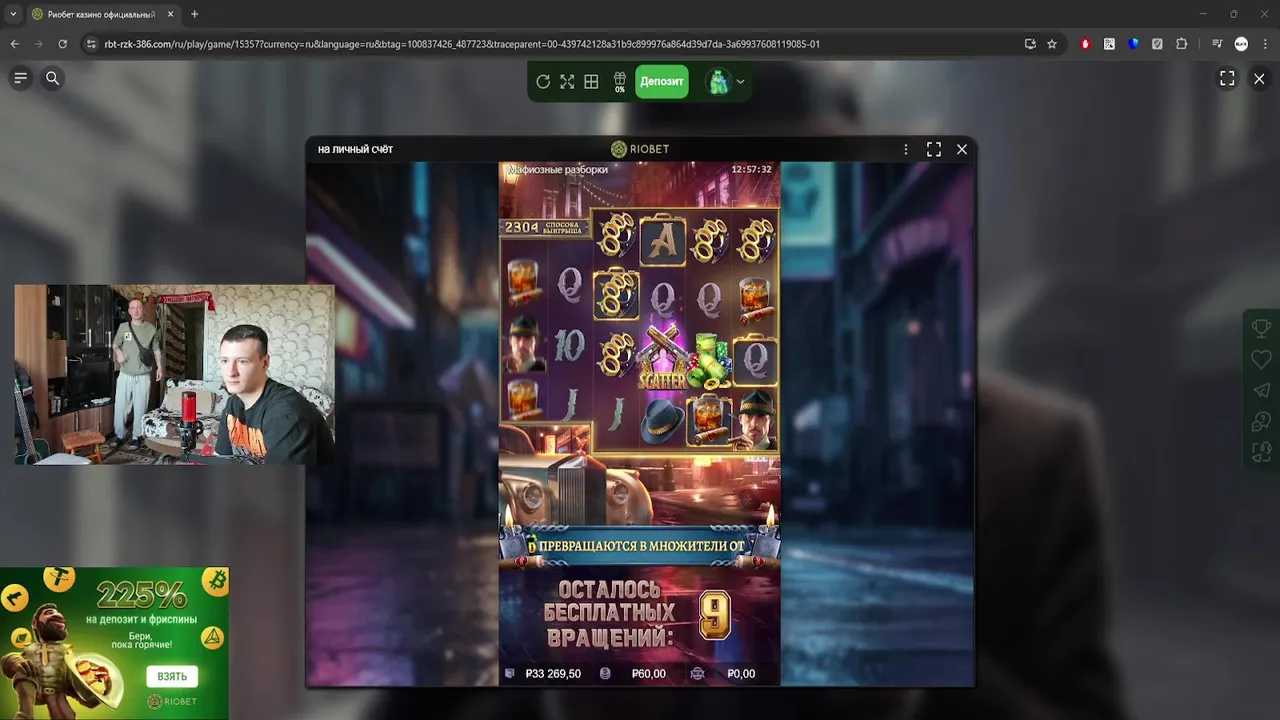
Task: Click the free spins remaining number 9
Action: 714,615
